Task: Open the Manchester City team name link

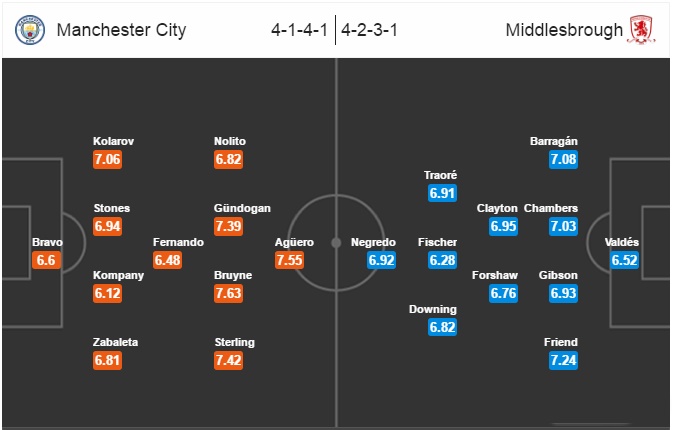Action: pyautogui.click(x=121, y=30)
